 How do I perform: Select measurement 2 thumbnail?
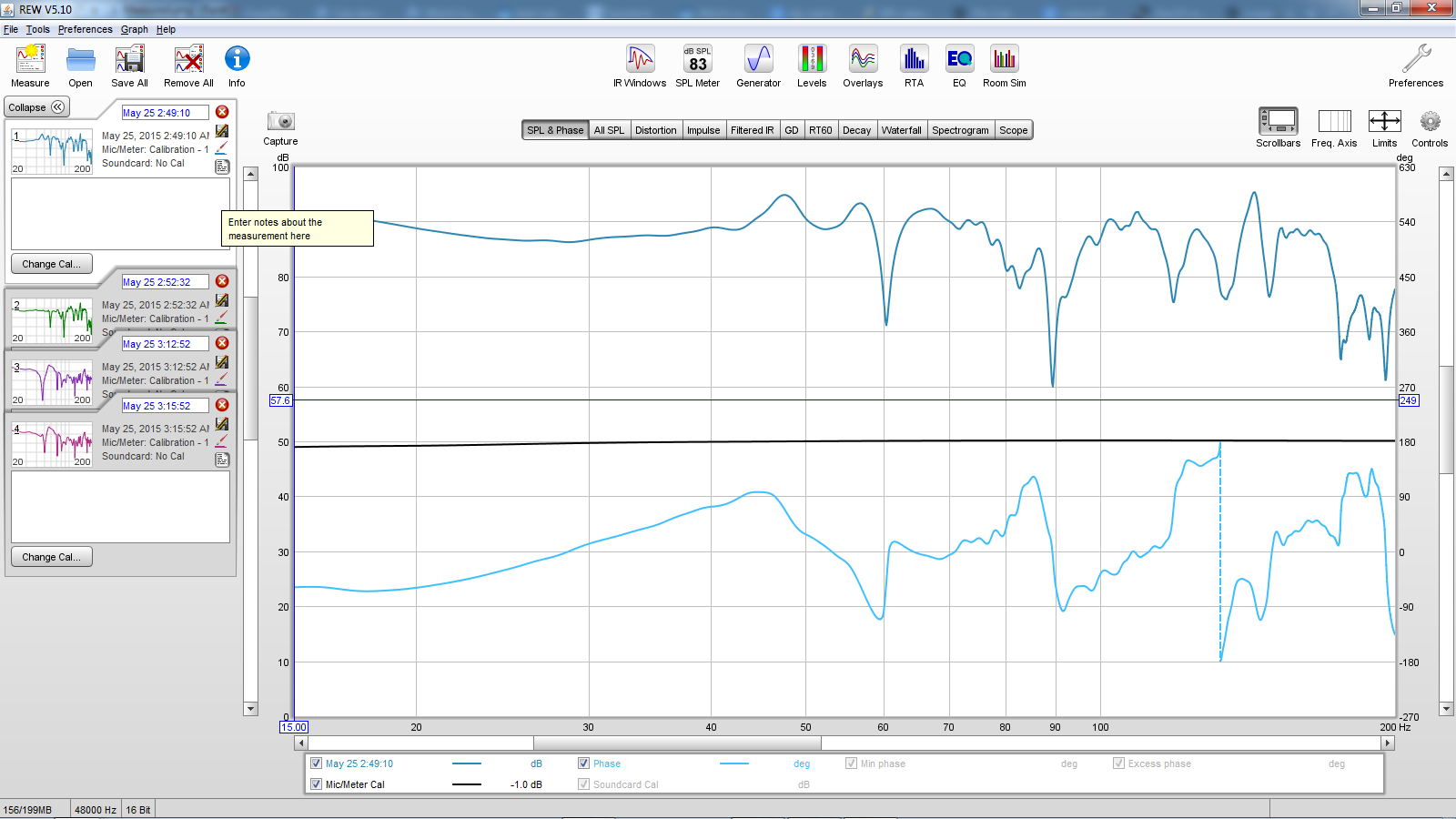pos(52,320)
